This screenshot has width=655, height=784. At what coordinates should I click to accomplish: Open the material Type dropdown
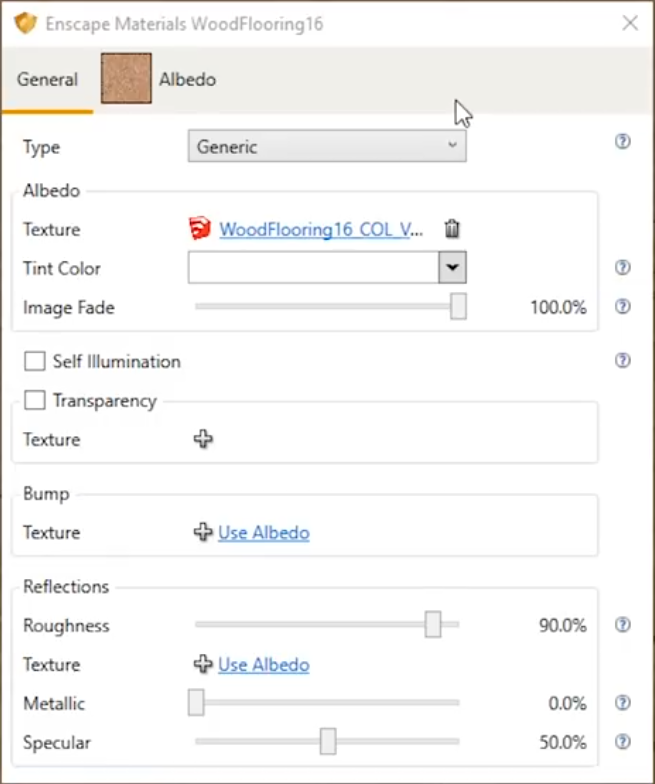pos(327,146)
